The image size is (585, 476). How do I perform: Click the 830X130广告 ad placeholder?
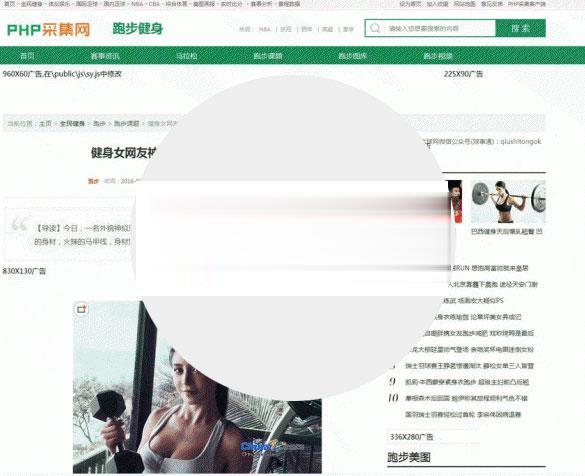[x=24, y=271]
